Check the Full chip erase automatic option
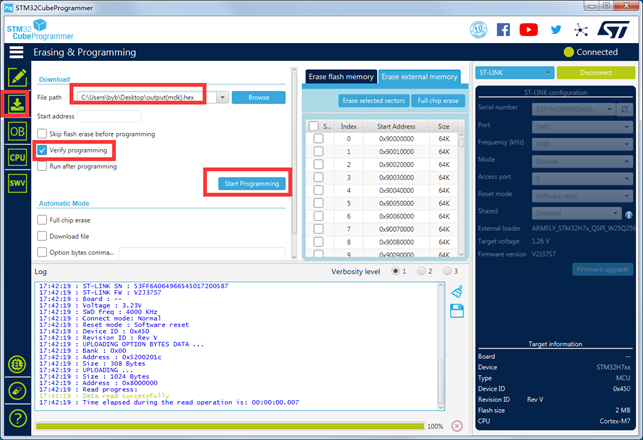This screenshot has width=643, height=440. tap(42, 220)
